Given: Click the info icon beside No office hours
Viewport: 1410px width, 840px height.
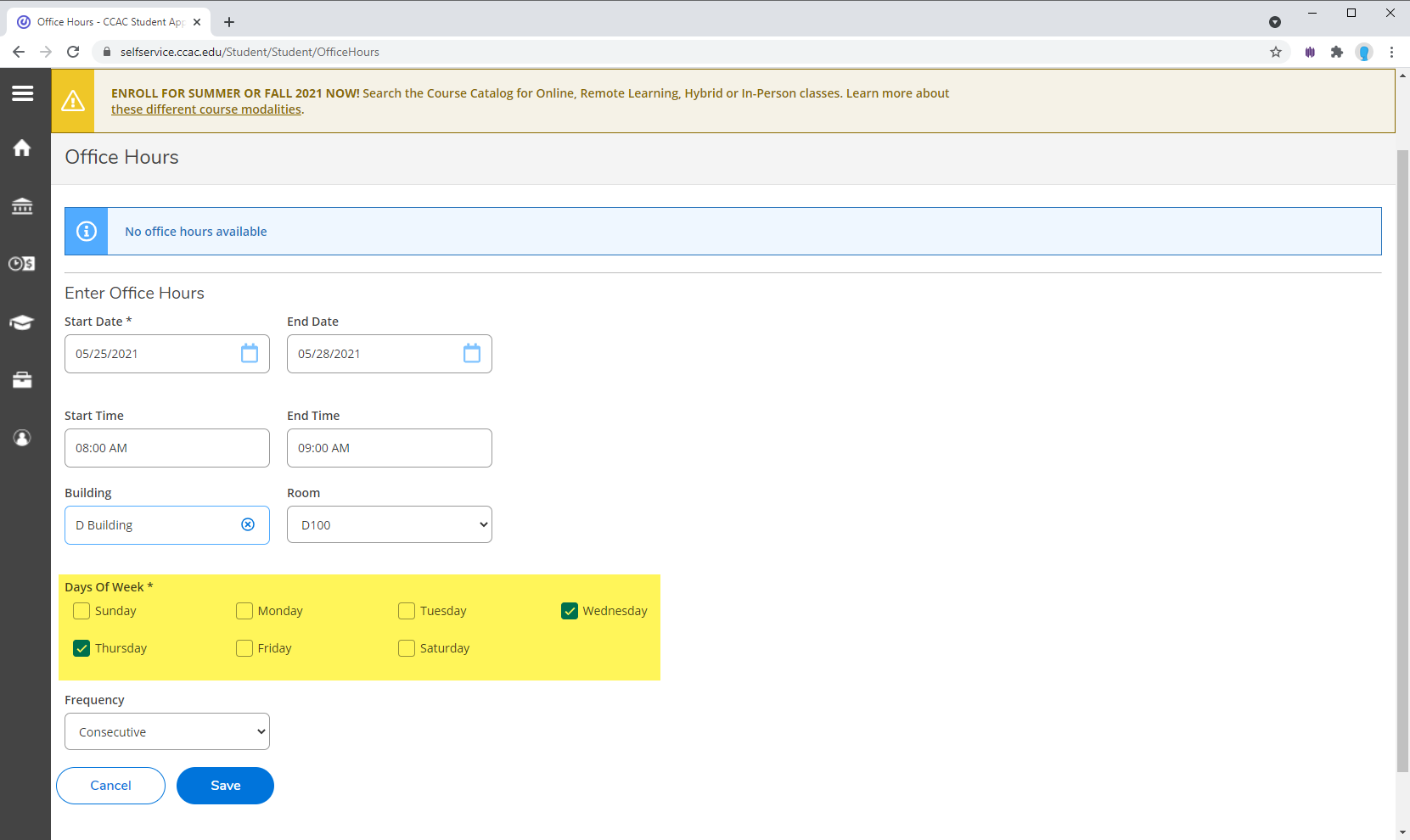Looking at the screenshot, I should [x=87, y=231].
